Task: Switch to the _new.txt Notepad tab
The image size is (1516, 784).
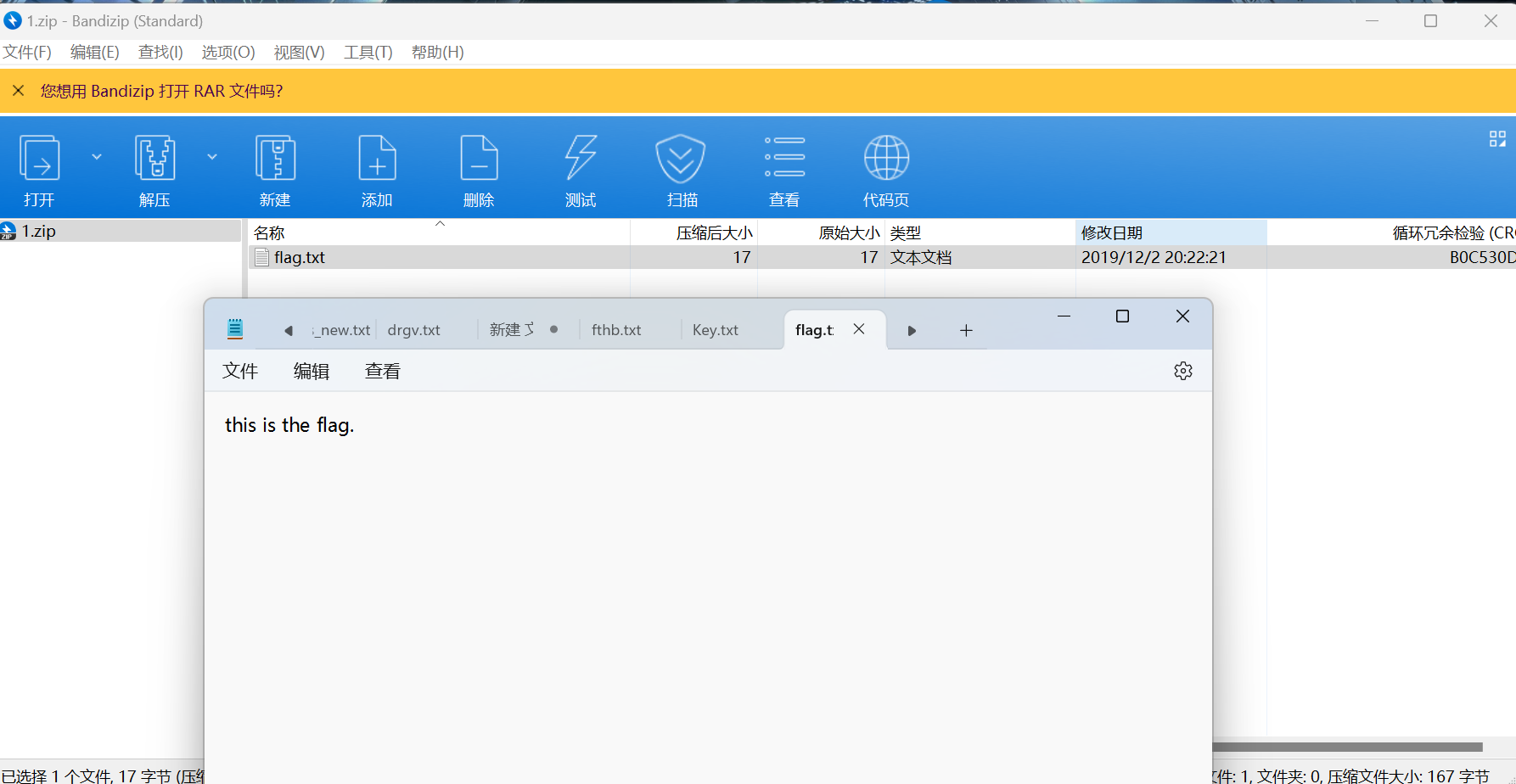Action: click(x=342, y=330)
